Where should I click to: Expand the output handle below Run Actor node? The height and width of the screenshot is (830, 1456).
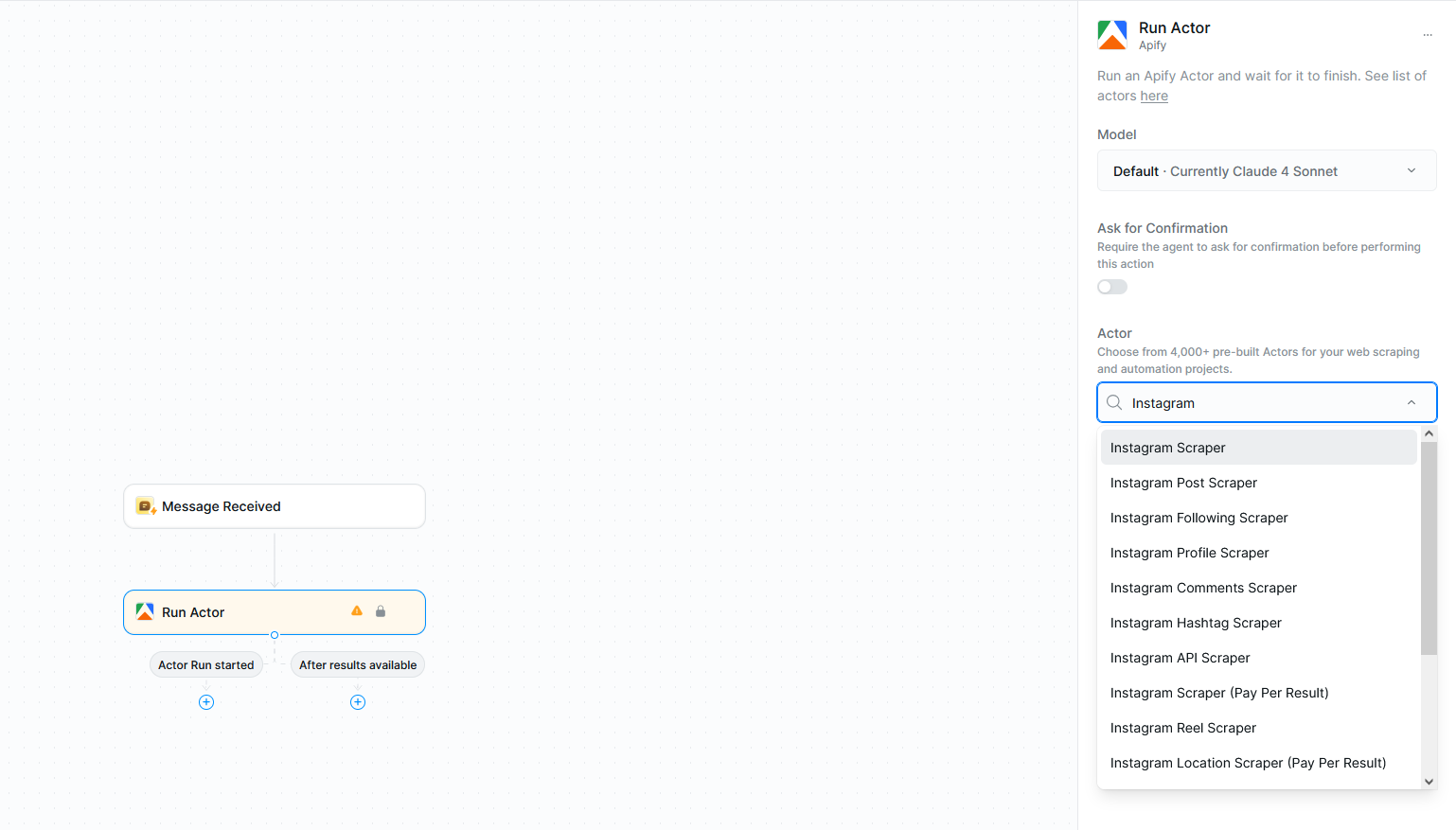(274, 635)
